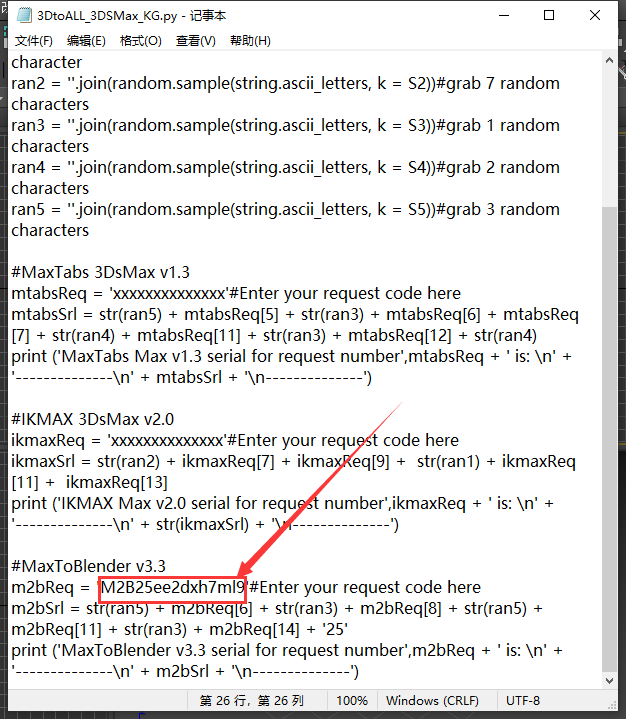This screenshot has height=719, width=626.
Task: Click the UTF-8 encoding status entry
Action: 523,701
